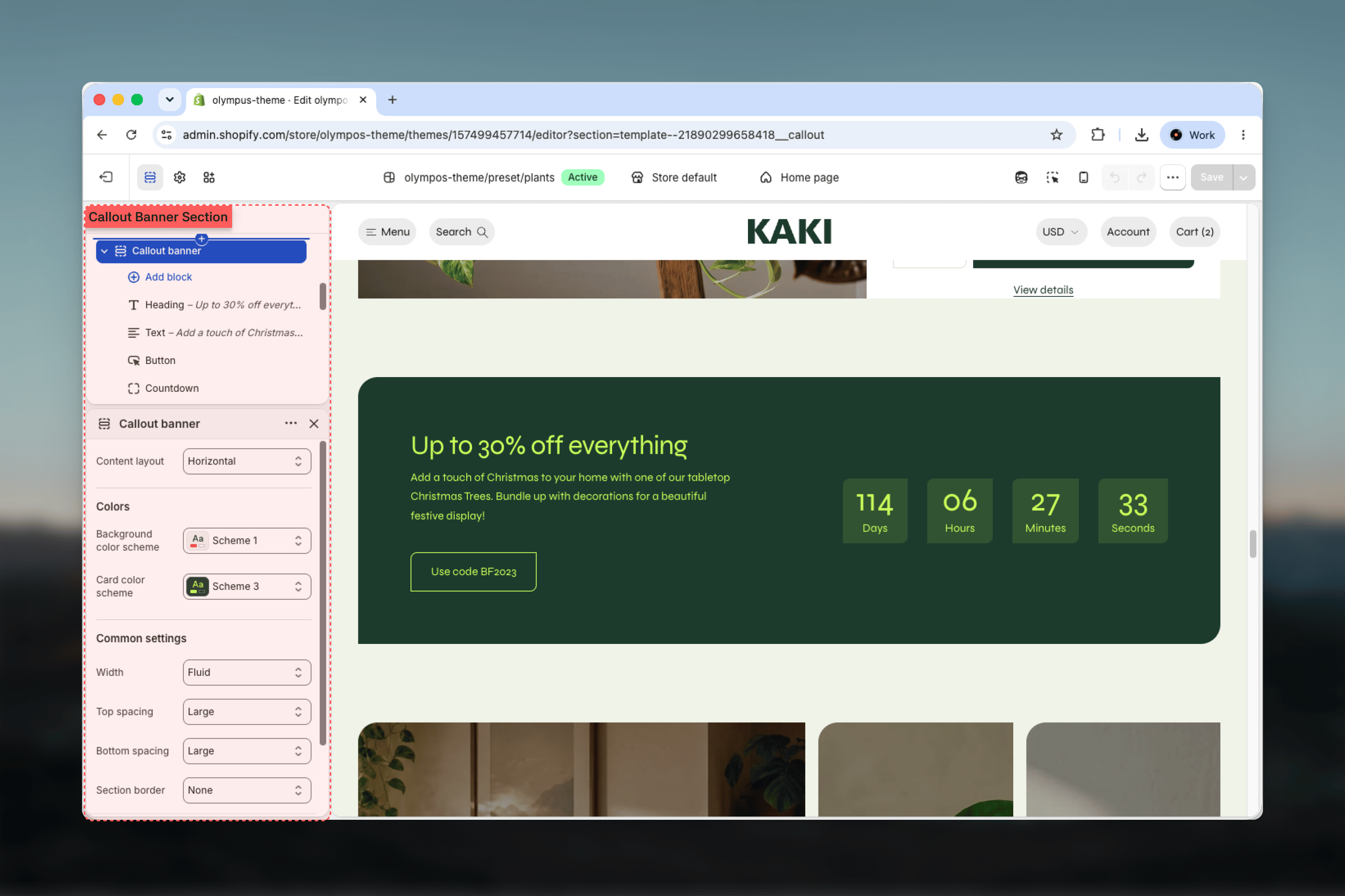Open browser extensions puzzle icon
Screen dimensions: 1345x896
(x=1097, y=135)
